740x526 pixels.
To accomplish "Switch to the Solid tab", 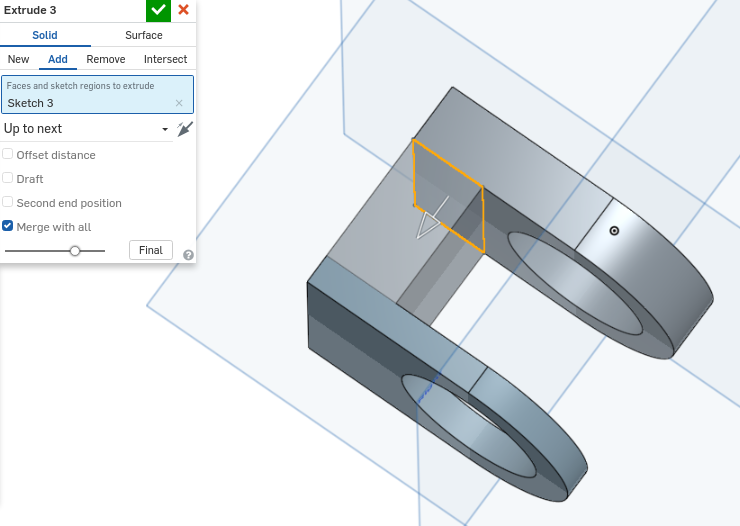I will [45, 35].
